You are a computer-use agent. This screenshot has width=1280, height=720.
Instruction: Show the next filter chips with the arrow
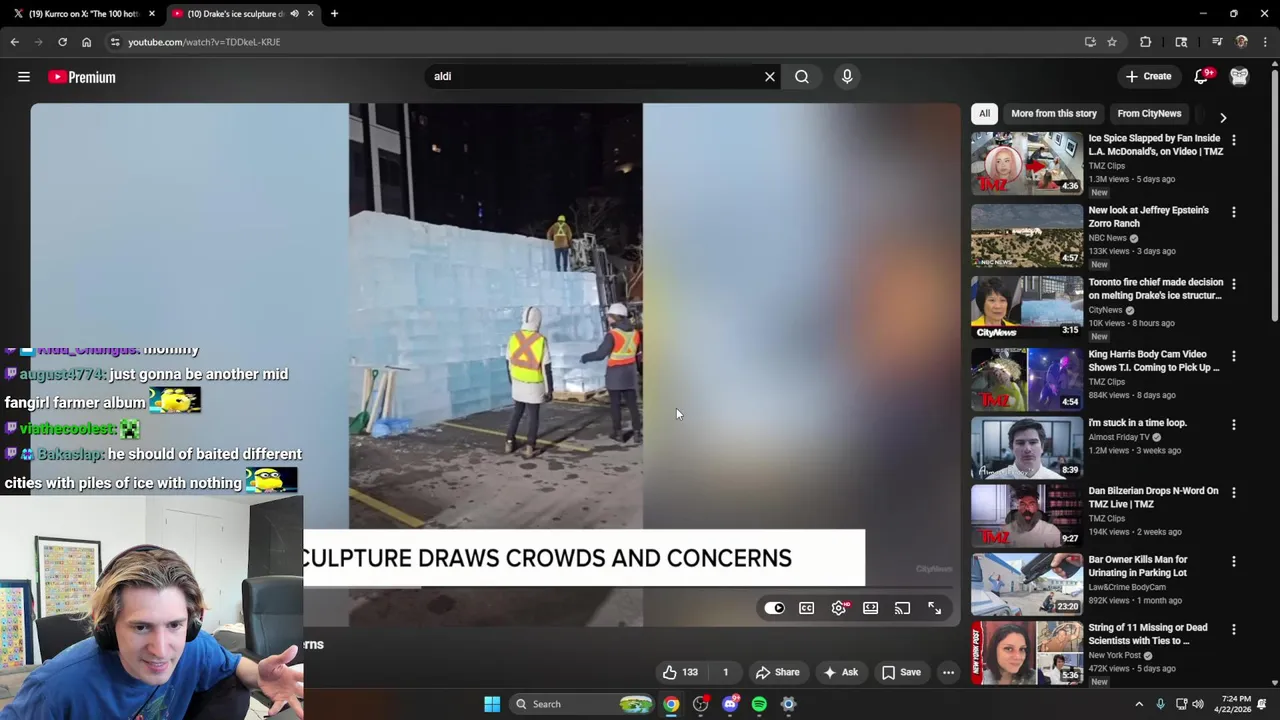pos(1223,117)
